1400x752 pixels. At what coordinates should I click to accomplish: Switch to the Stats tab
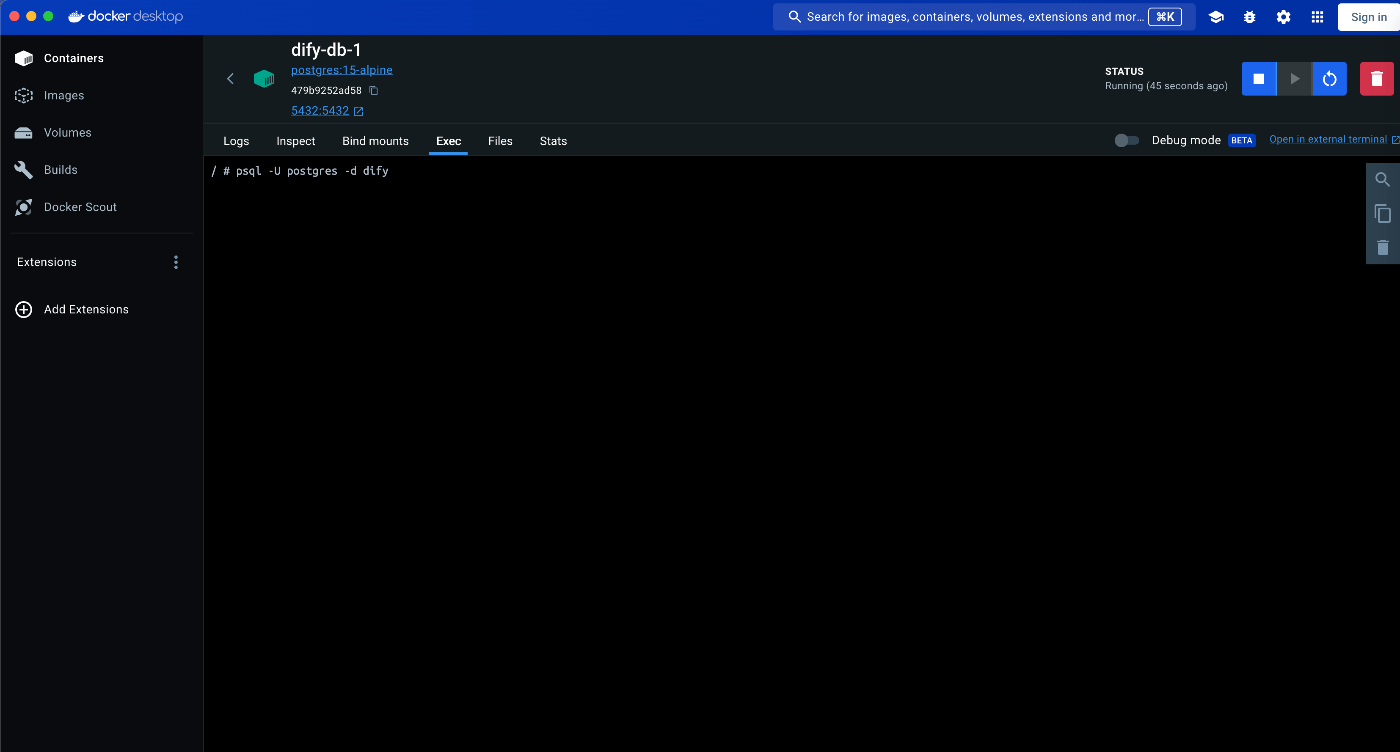pyautogui.click(x=553, y=141)
